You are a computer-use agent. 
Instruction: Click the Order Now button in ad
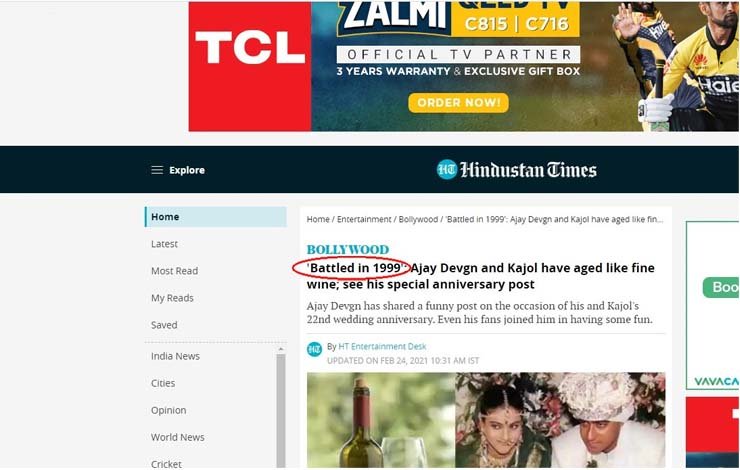tap(458, 103)
